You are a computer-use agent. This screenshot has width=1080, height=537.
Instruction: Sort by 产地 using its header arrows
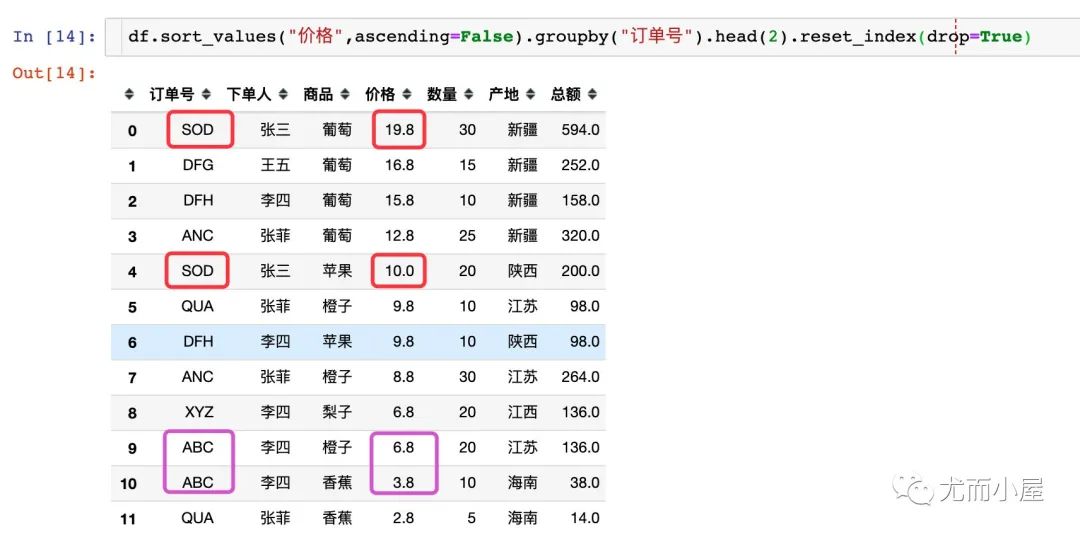point(530,95)
